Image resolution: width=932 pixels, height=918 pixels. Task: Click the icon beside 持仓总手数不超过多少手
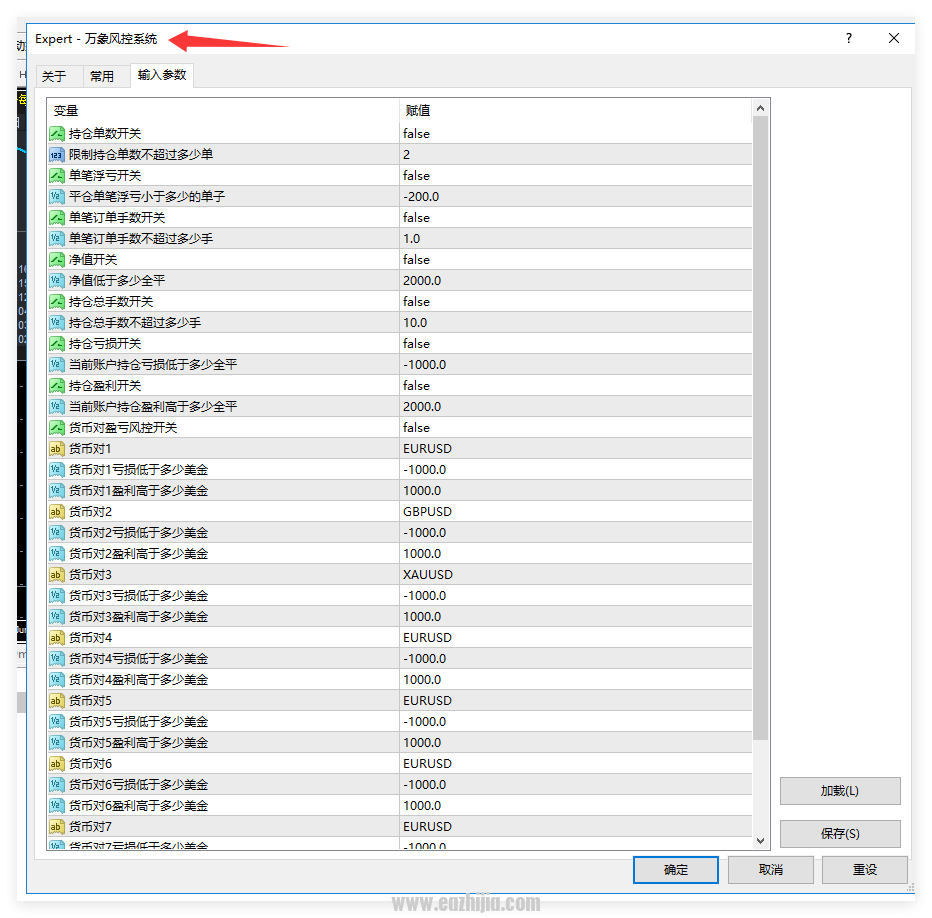(56, 323)
